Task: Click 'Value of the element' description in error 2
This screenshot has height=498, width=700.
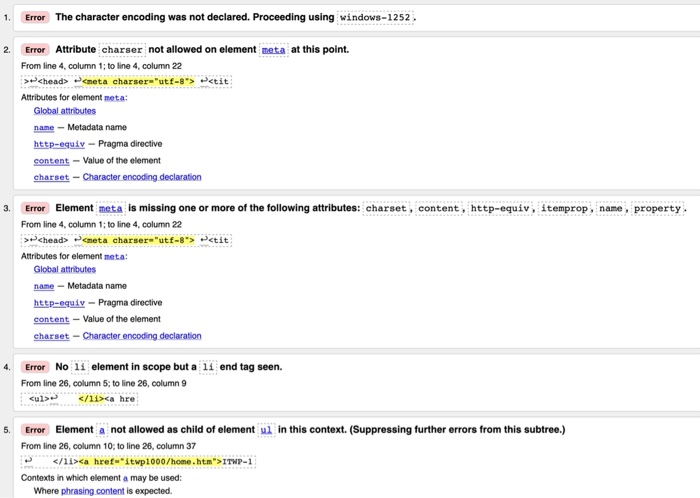Action: (121, 160)
